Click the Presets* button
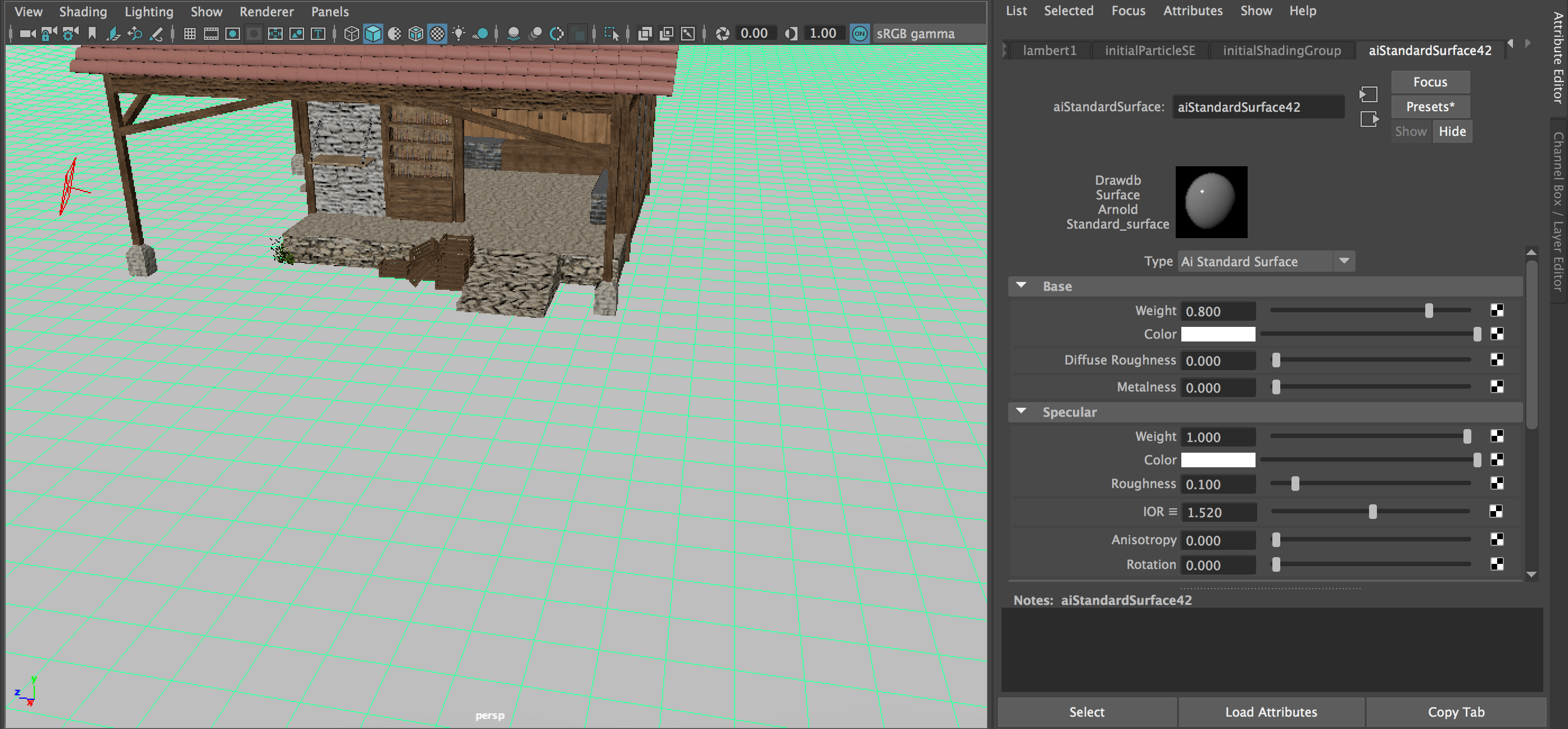This screenshot has width=1568, height=729. [x=1430, y=107]
